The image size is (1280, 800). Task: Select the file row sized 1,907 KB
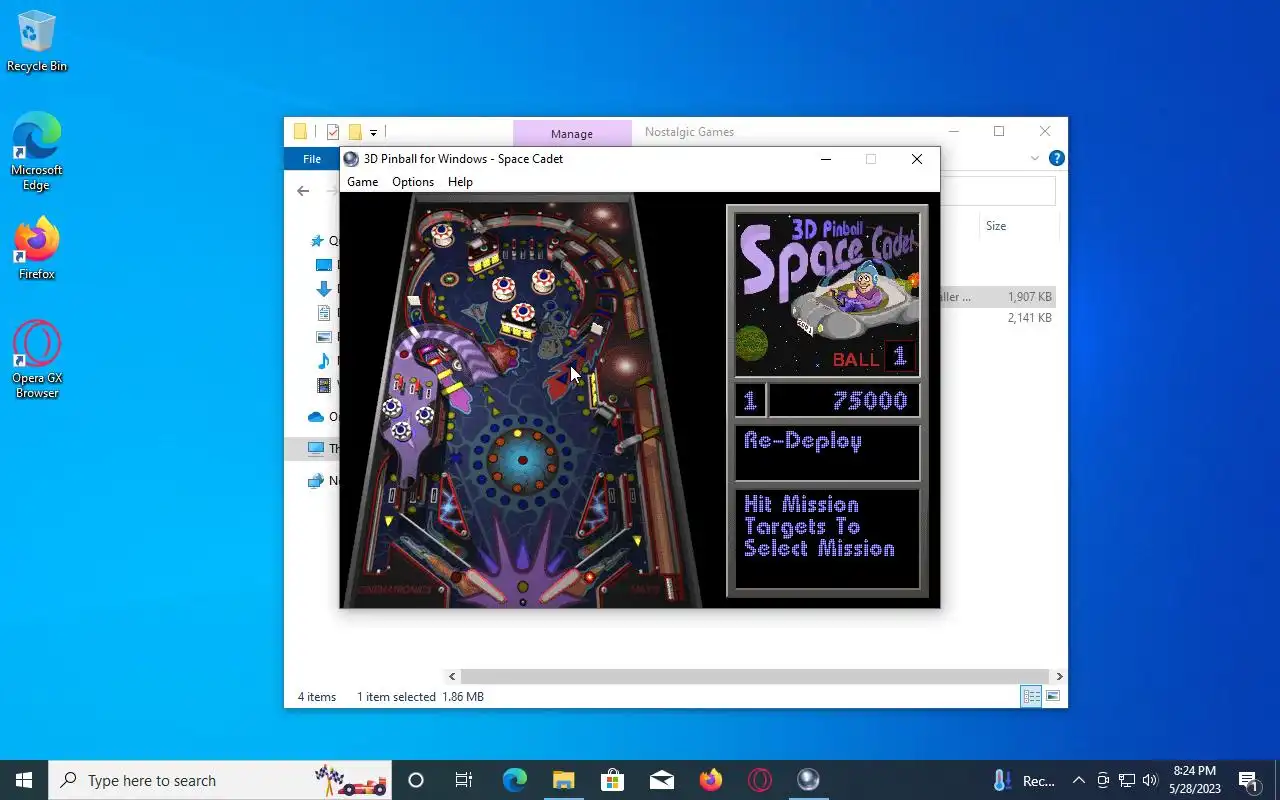(x=998, y=297)
